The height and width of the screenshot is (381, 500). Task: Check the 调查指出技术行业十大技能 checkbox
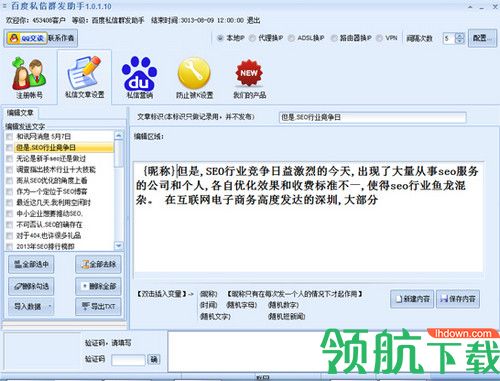point(10,169)
